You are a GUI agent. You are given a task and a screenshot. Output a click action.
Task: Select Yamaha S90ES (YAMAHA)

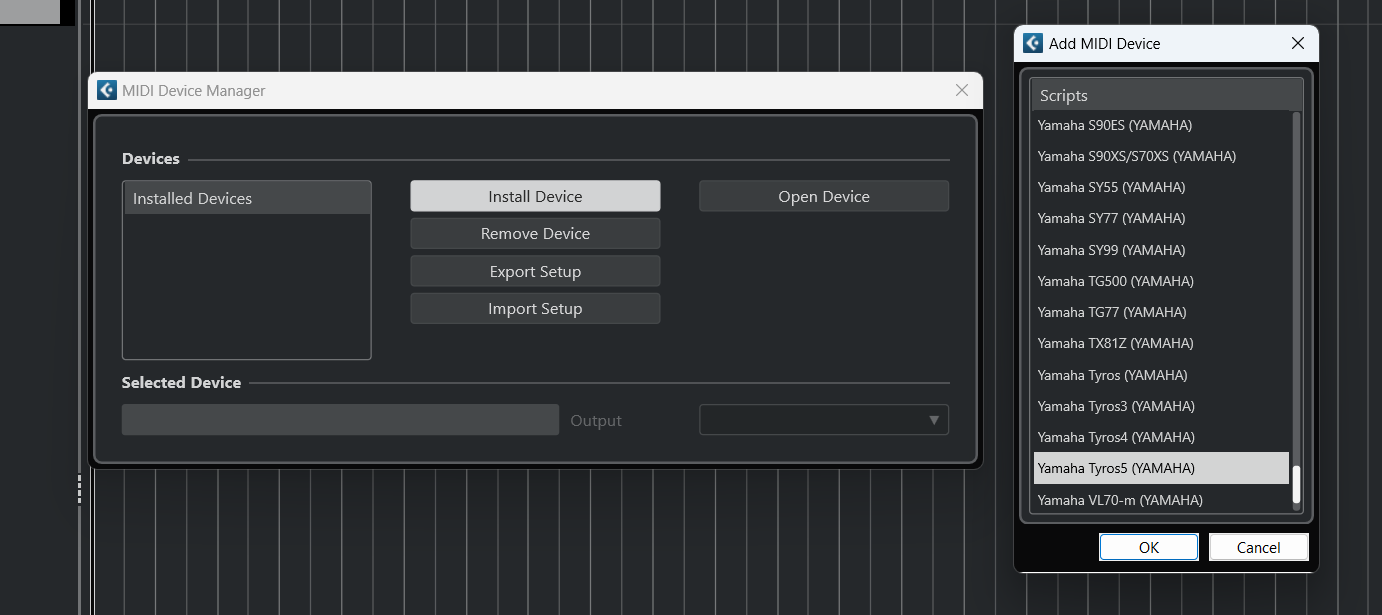[x=1161, y=125]
